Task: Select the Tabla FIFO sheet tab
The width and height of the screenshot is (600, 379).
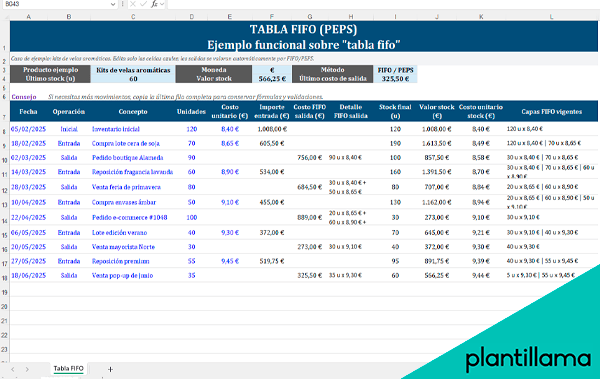Action: [68, 368]
